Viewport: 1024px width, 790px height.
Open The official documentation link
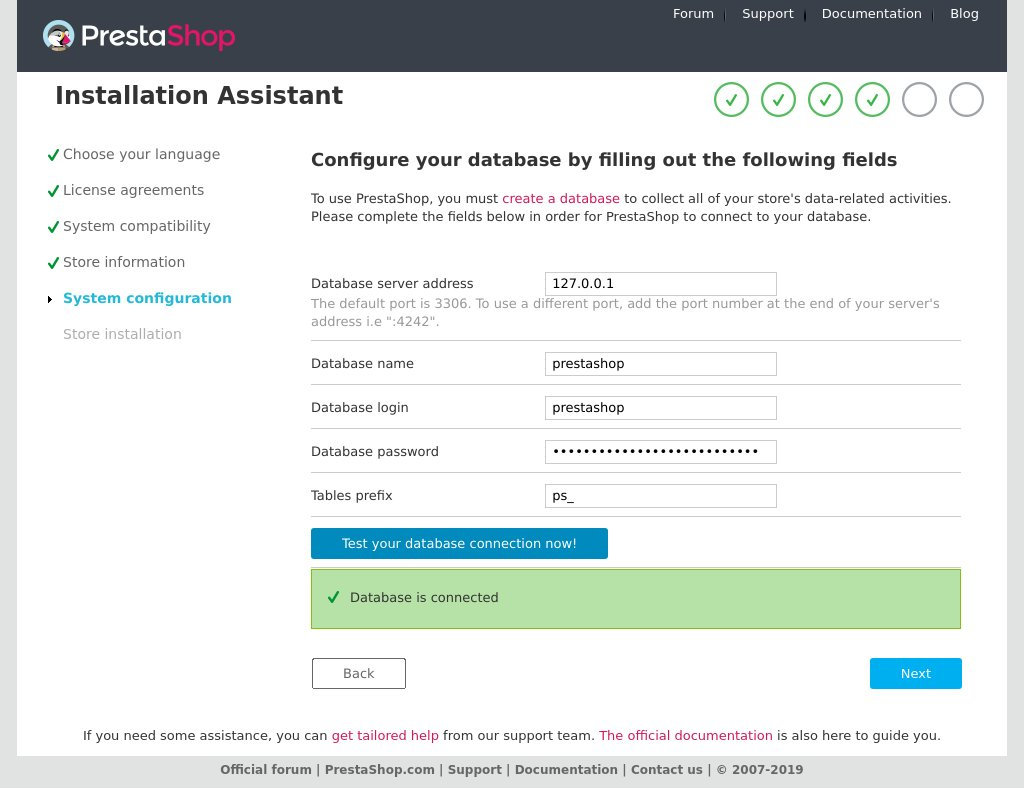(x=686, y=735)
